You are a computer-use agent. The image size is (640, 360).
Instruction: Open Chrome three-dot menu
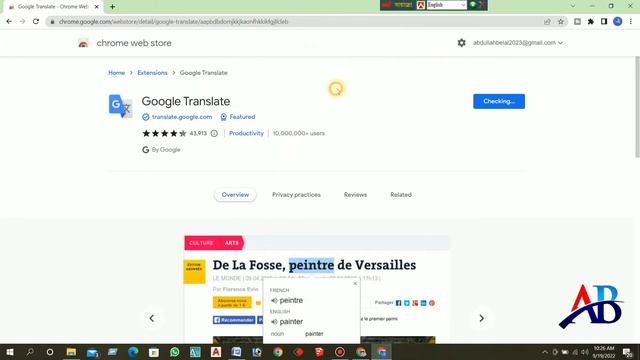click(x=631, y=22)
